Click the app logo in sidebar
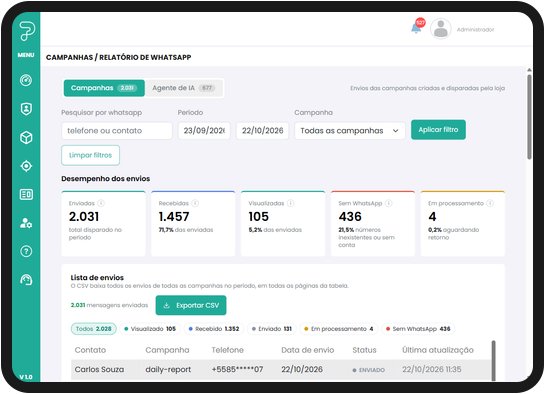Viewport: 545px width, 394px height. coord(26,31)
